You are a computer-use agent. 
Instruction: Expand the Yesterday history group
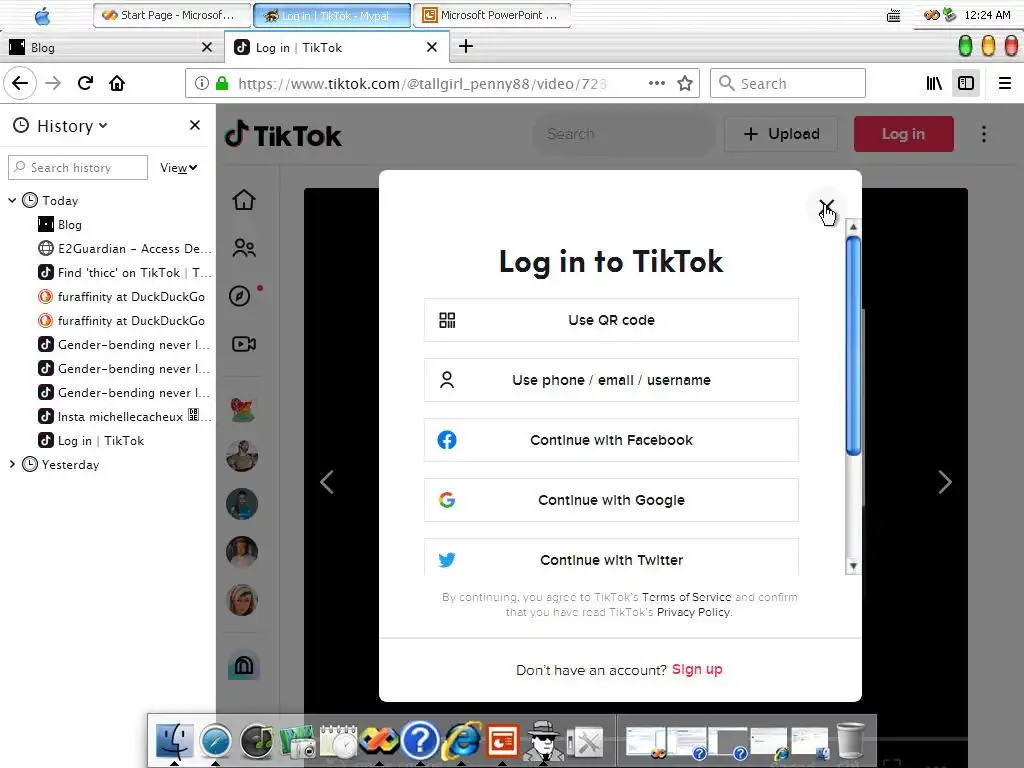click(12, 464)
